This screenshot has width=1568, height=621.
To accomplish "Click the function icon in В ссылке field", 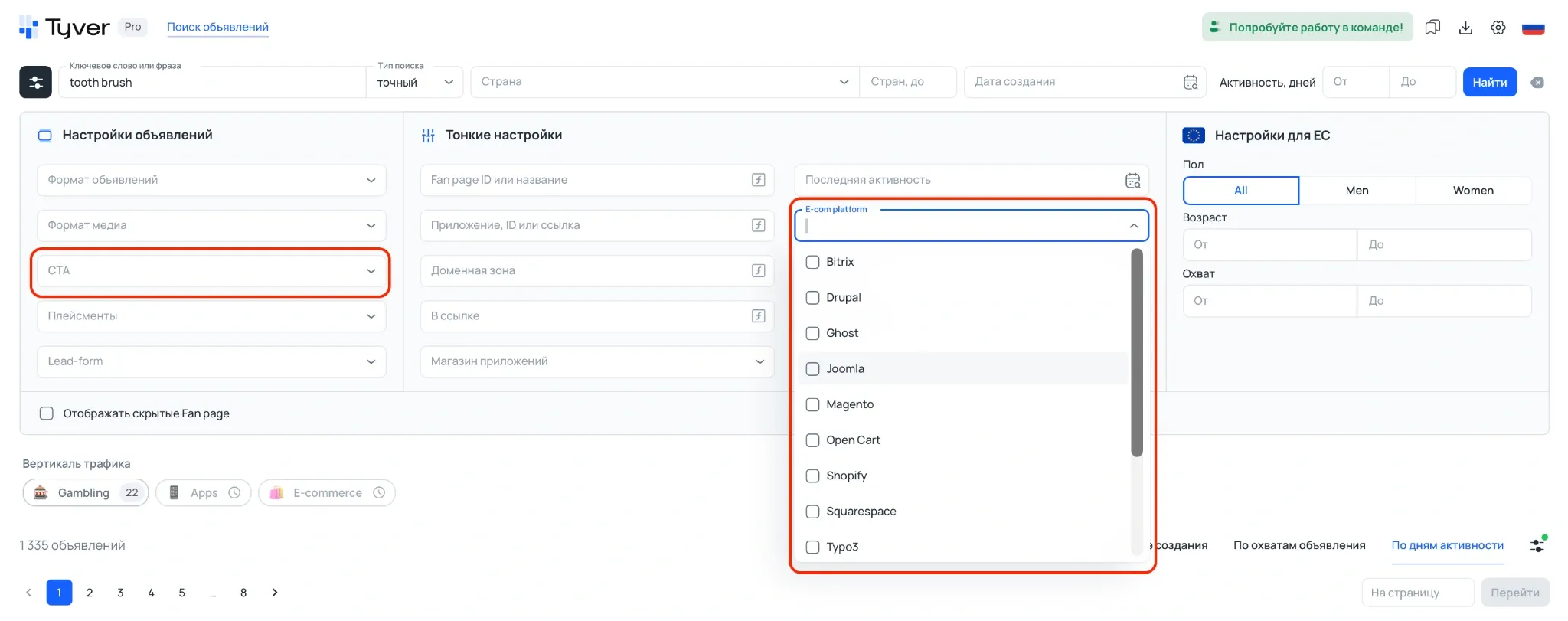I will pos(758,315).
